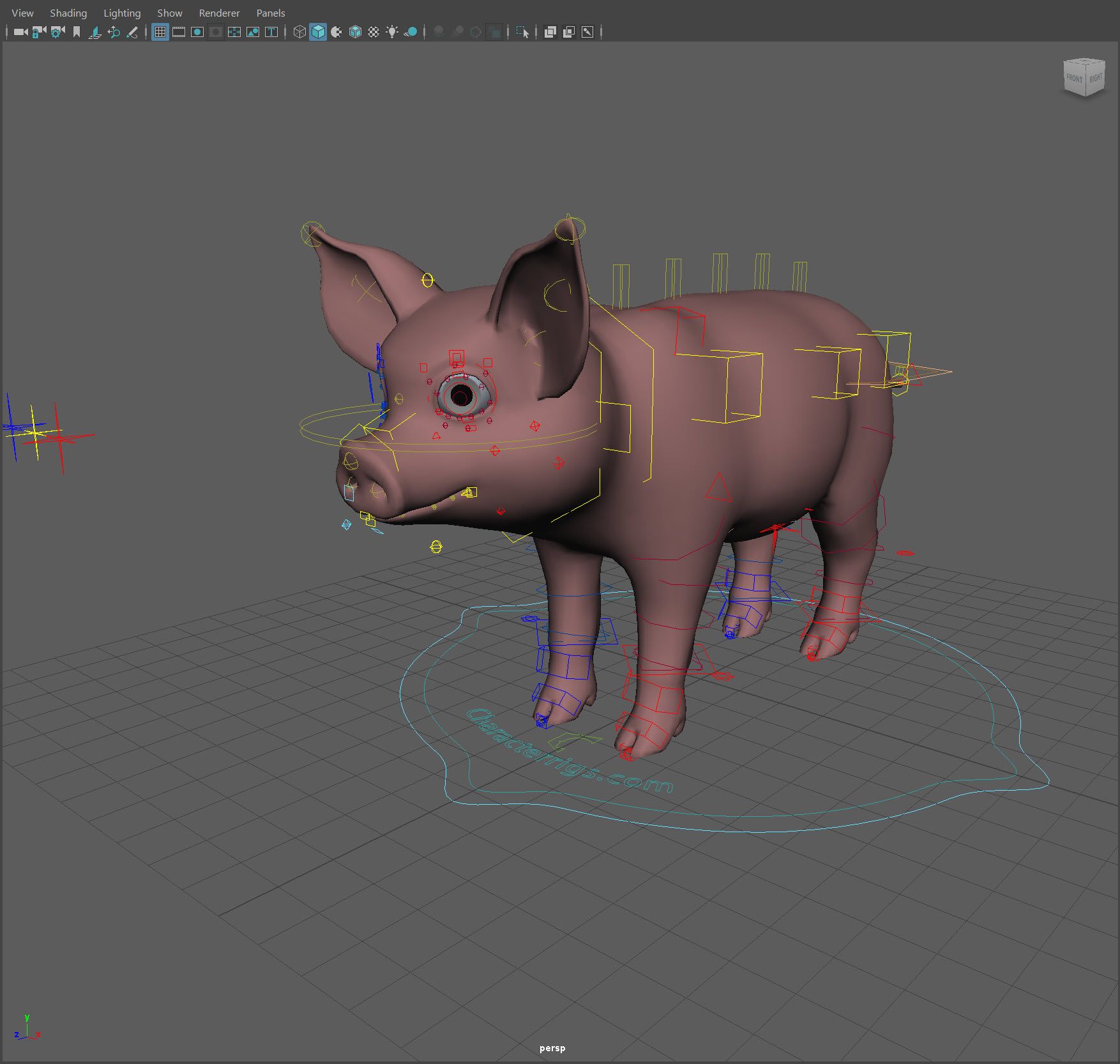Toggle the Image Plane icon

[95, 32]
